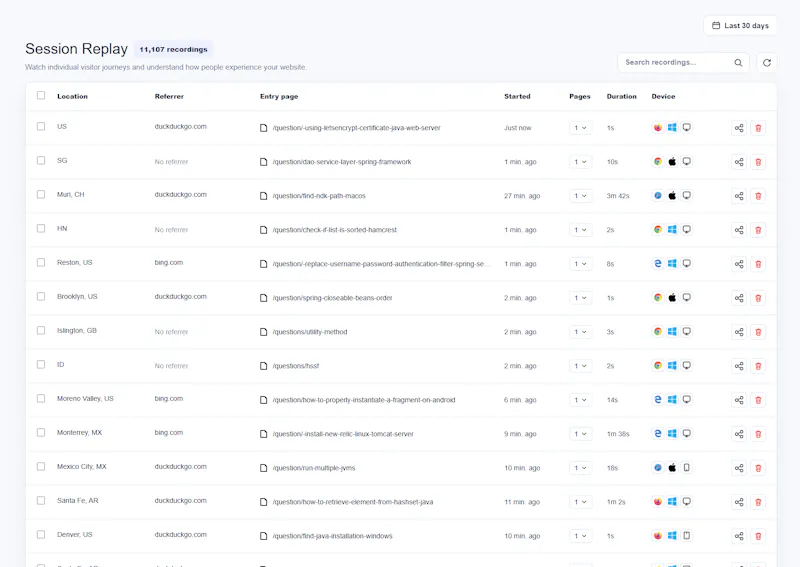Share the Denver, US recording

pyautogui.click(x=739, y=536)
